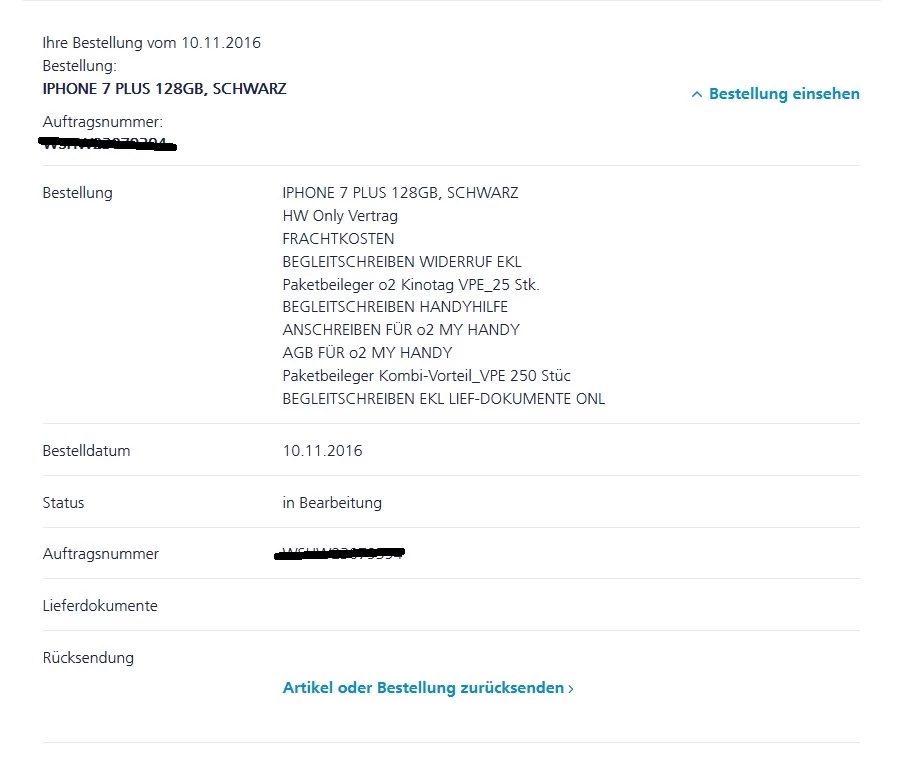
Task: Click BEGLEITSCHREIBEN HANDYHILFE line
Action: tap(395, 307)
